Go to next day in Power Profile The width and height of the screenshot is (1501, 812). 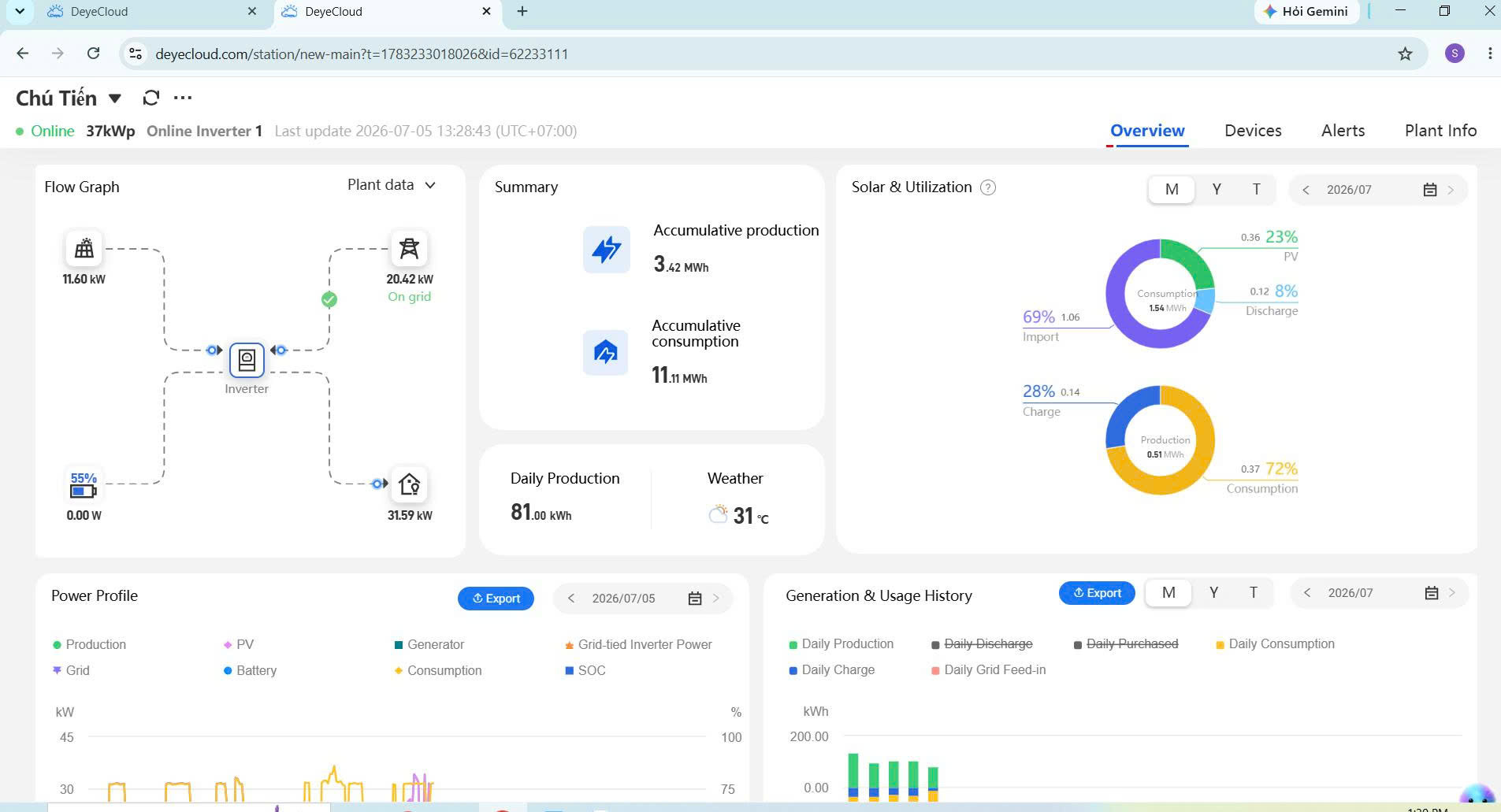(716, 599)
